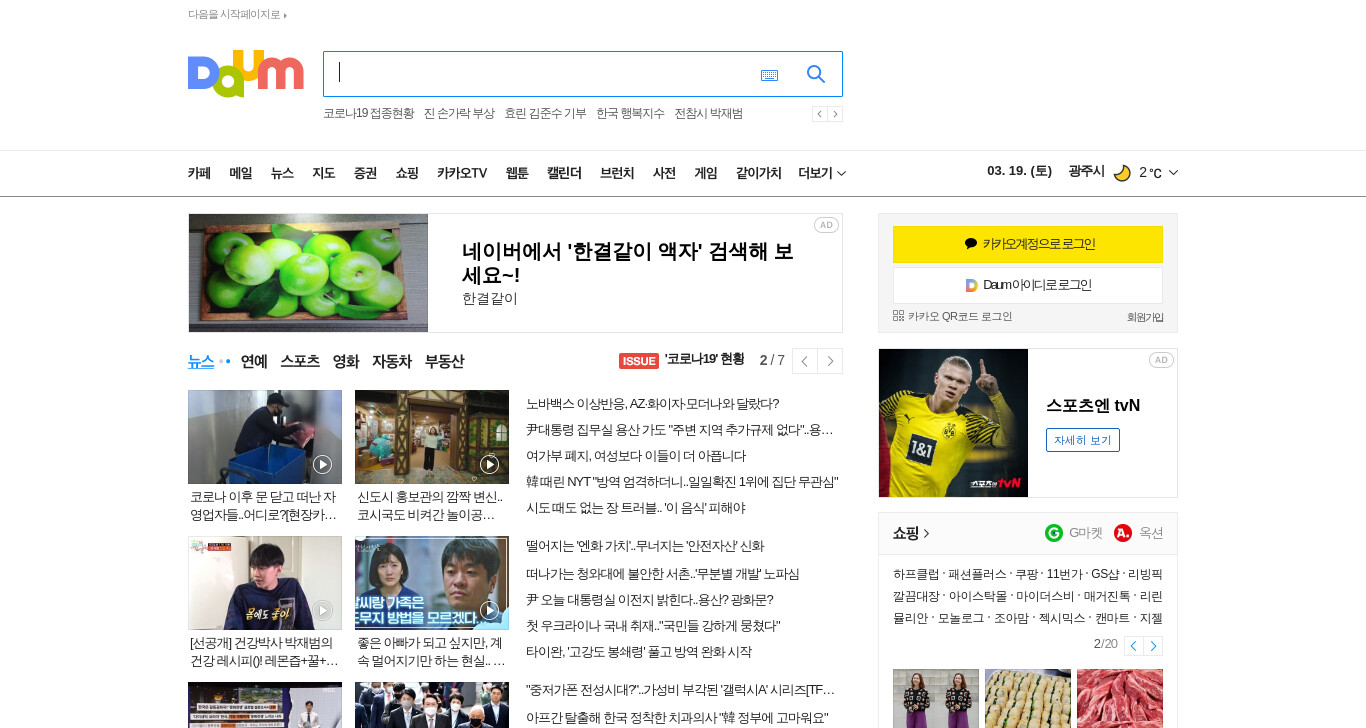Expand the 더보기 menu
The height and width of the screenshot is (728, 1366).
tap(822, 173)
